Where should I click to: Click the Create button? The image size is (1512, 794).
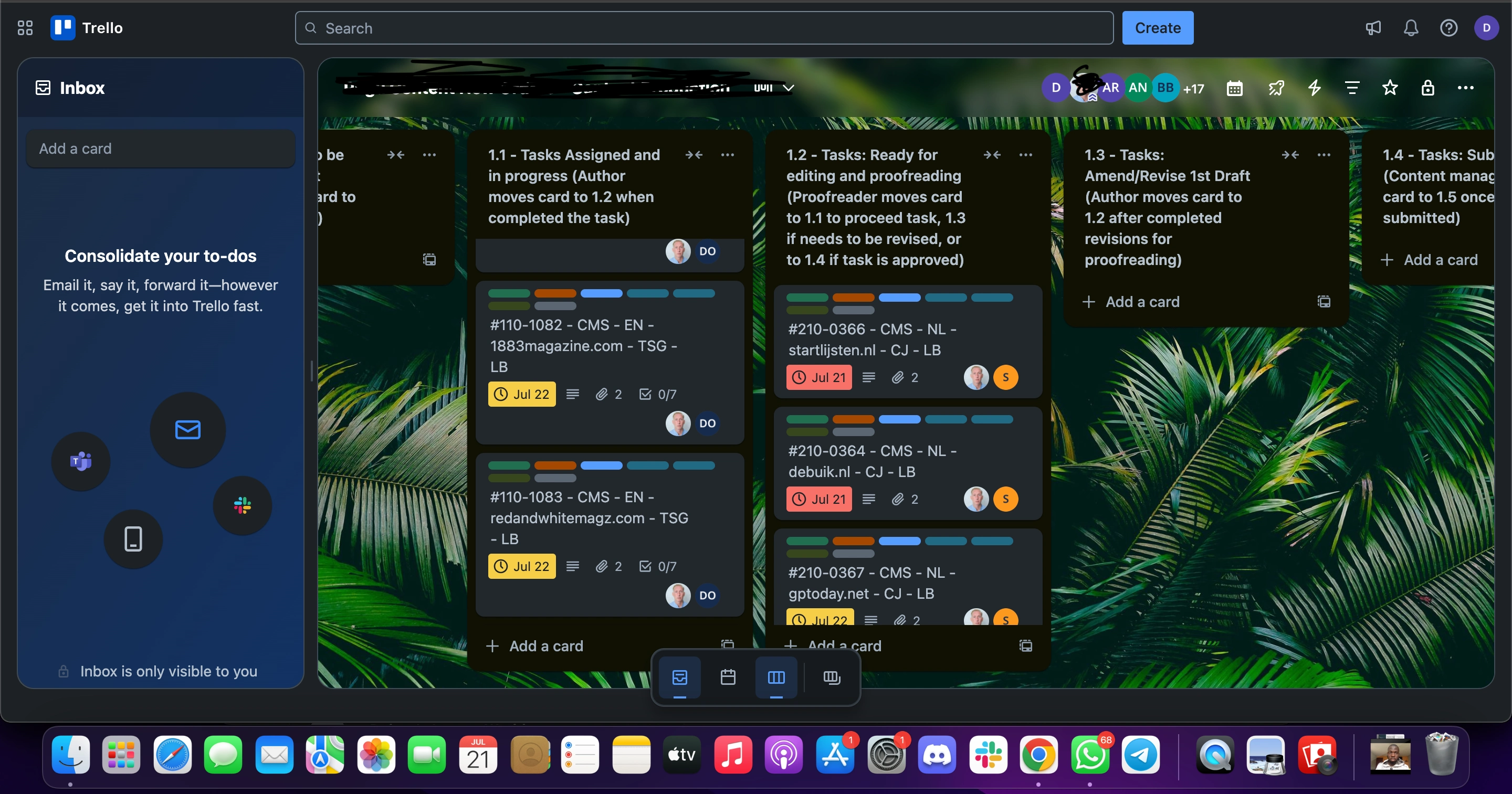pos(1157,28)
